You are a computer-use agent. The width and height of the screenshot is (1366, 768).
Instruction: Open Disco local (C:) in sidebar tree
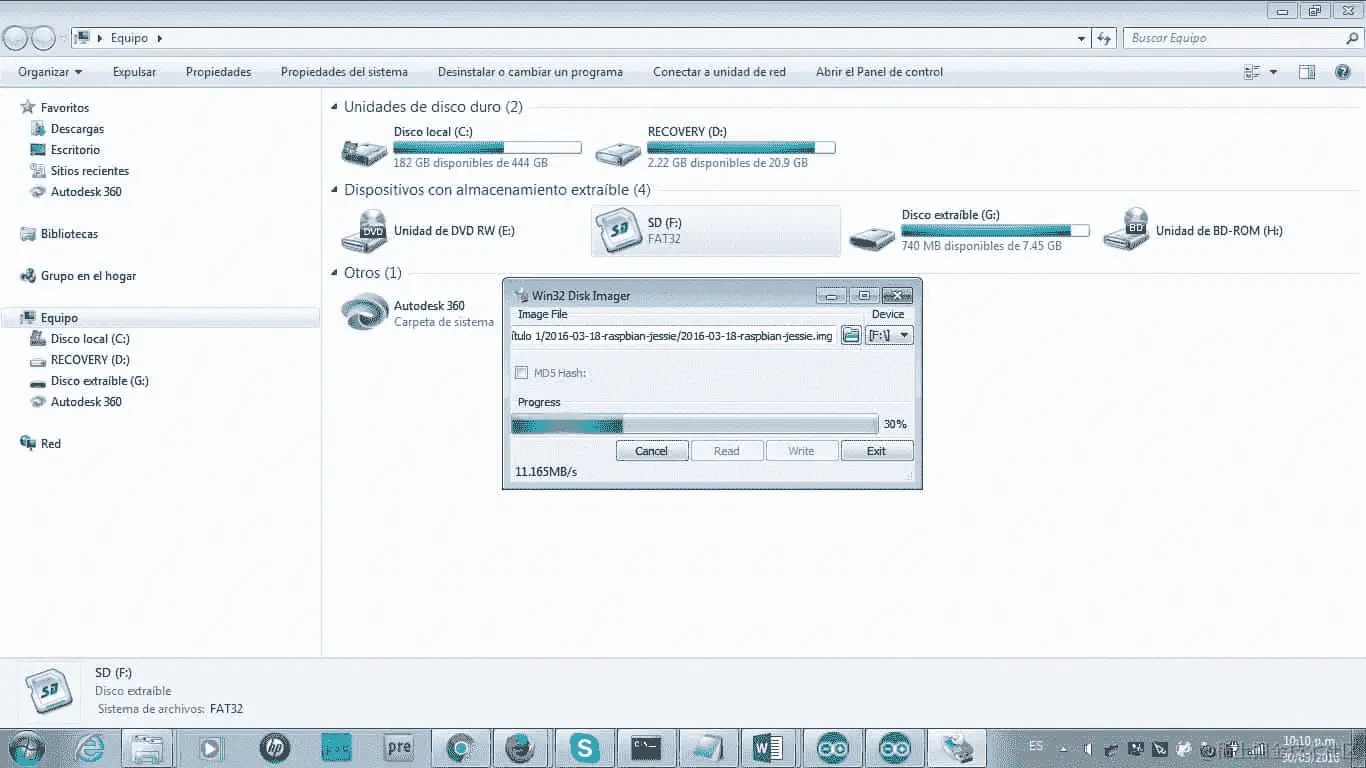tap(90, 339)
